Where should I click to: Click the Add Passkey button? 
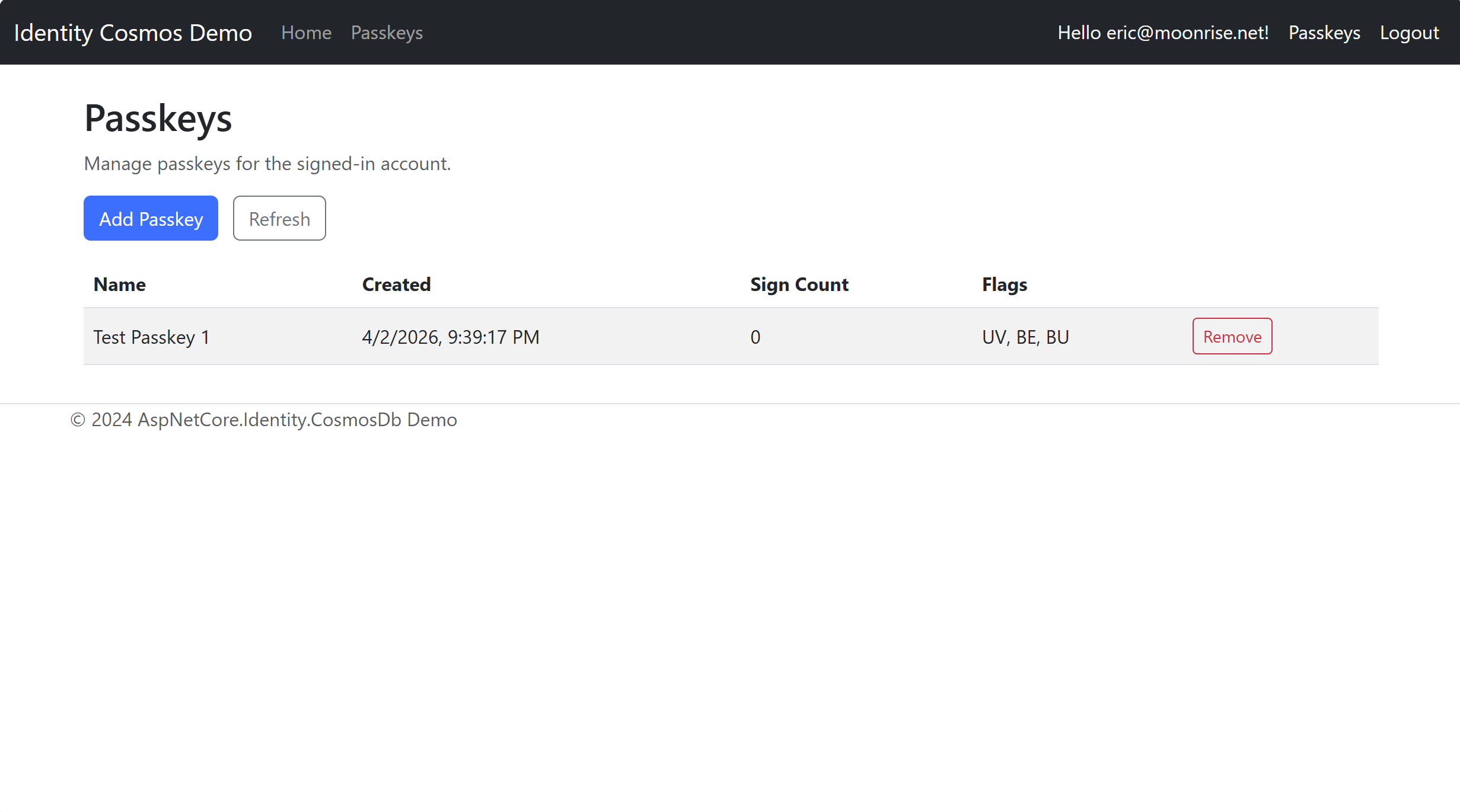click(x=150, y=218)
